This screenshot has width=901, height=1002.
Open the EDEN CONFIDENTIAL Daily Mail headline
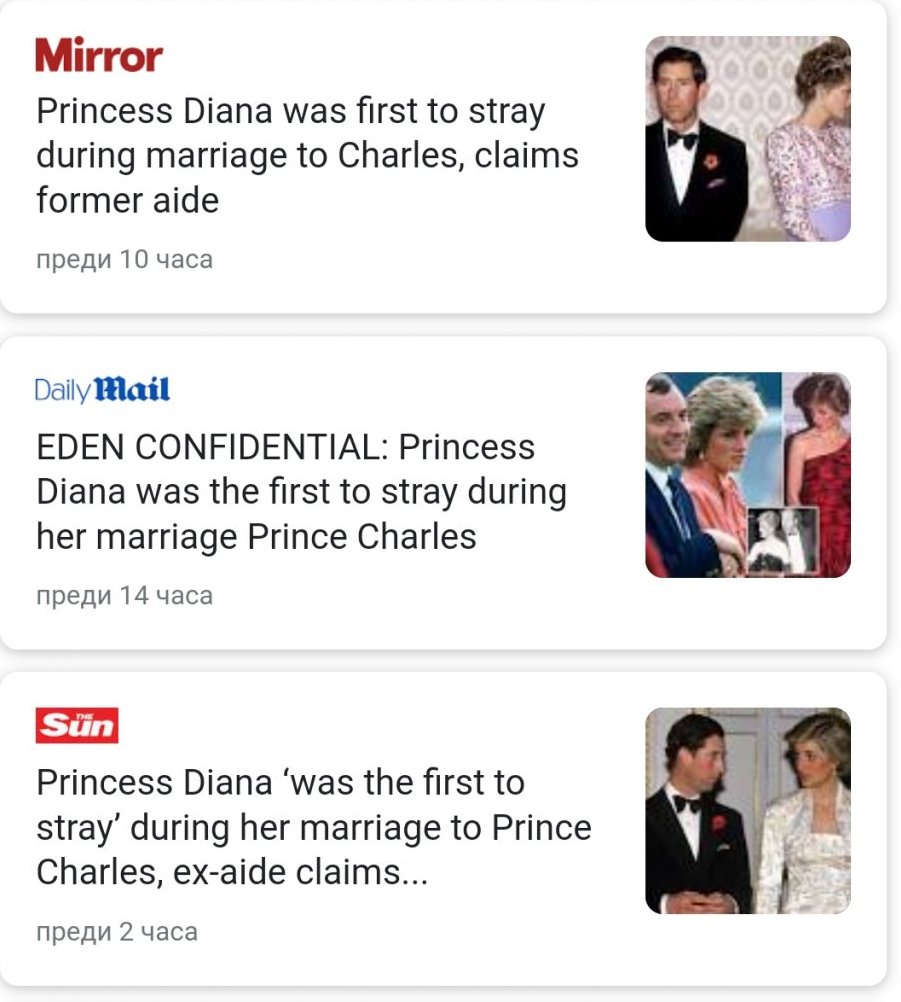tap(300, 491)
